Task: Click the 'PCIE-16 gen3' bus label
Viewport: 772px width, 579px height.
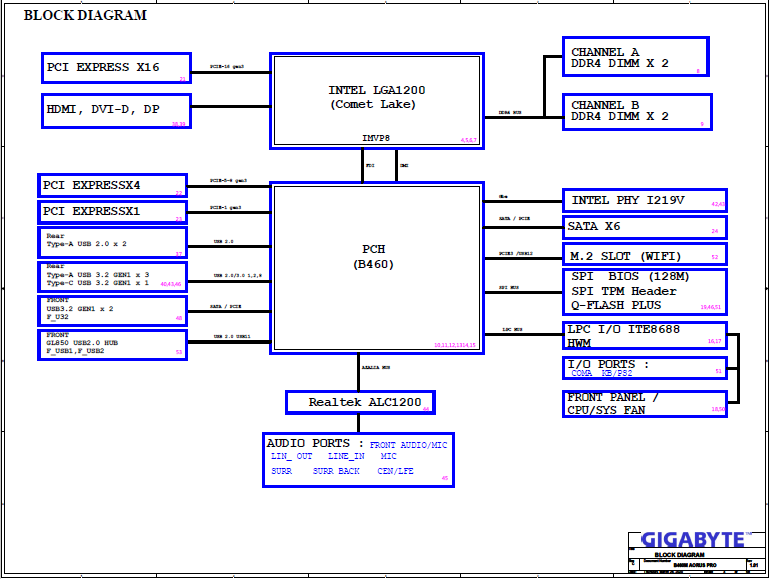Action: [227, 66]
